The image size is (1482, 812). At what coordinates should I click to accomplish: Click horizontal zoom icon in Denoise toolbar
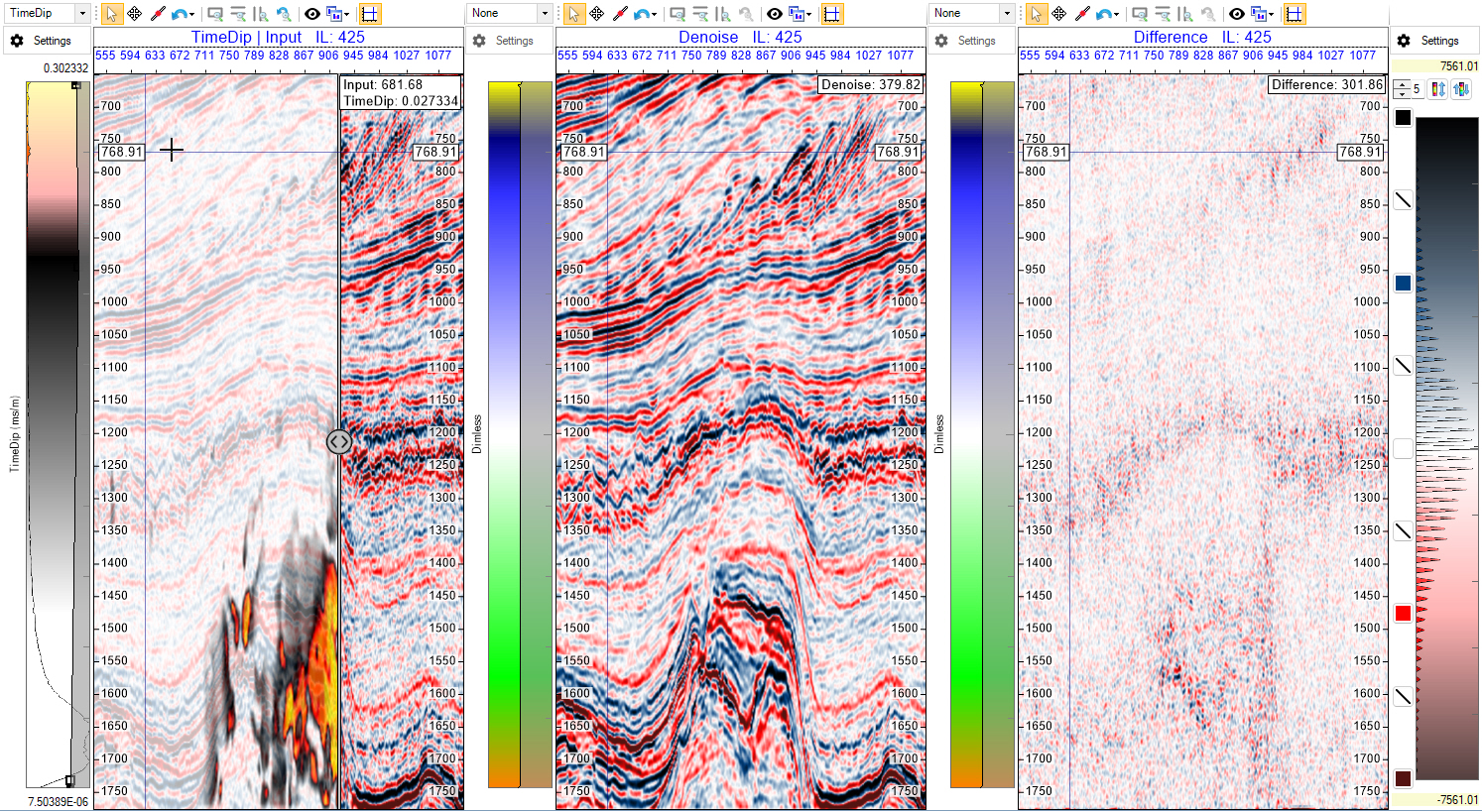tap(700, 14)
